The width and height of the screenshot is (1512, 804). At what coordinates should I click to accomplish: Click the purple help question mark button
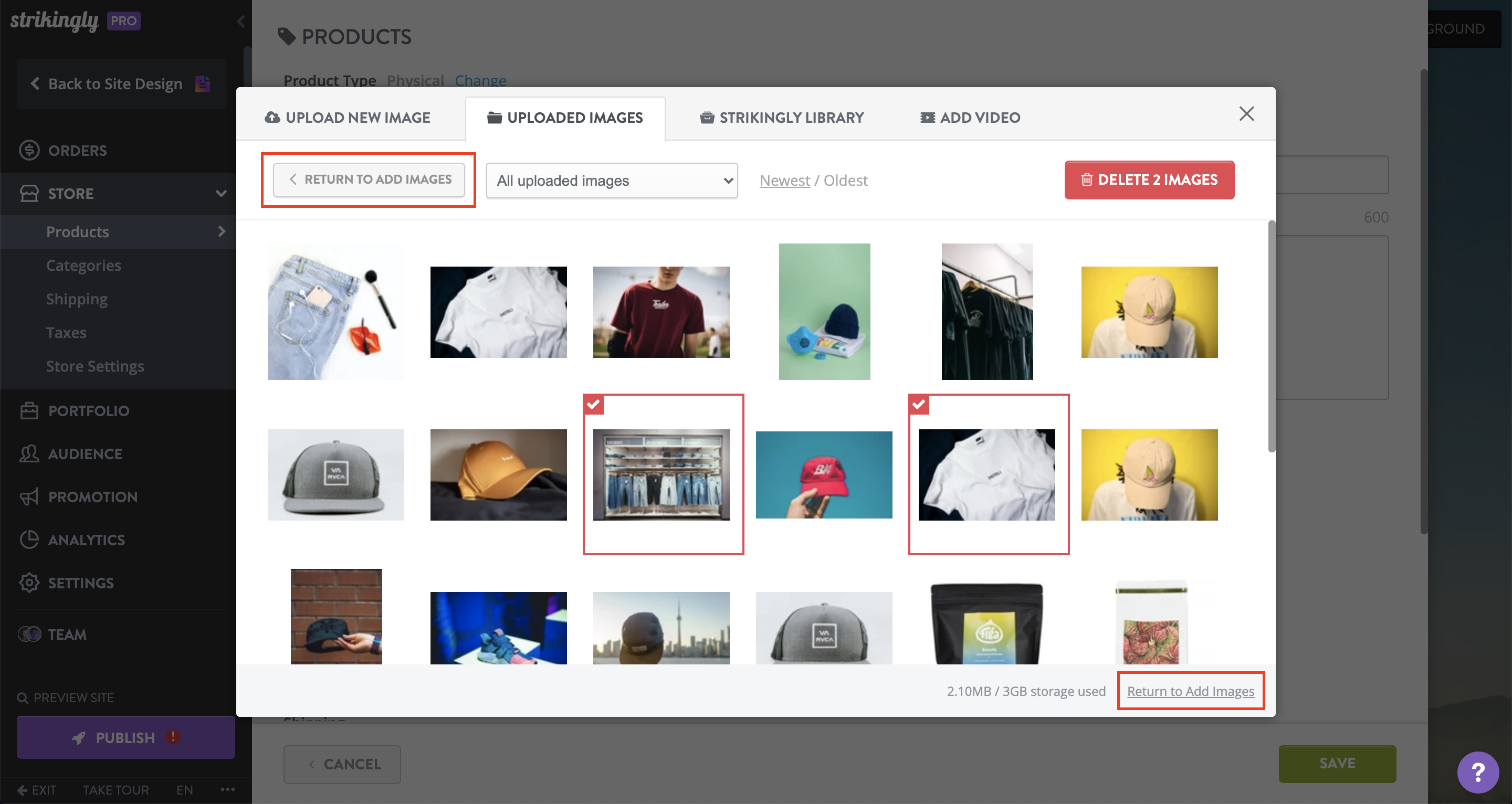[1477, 771]
